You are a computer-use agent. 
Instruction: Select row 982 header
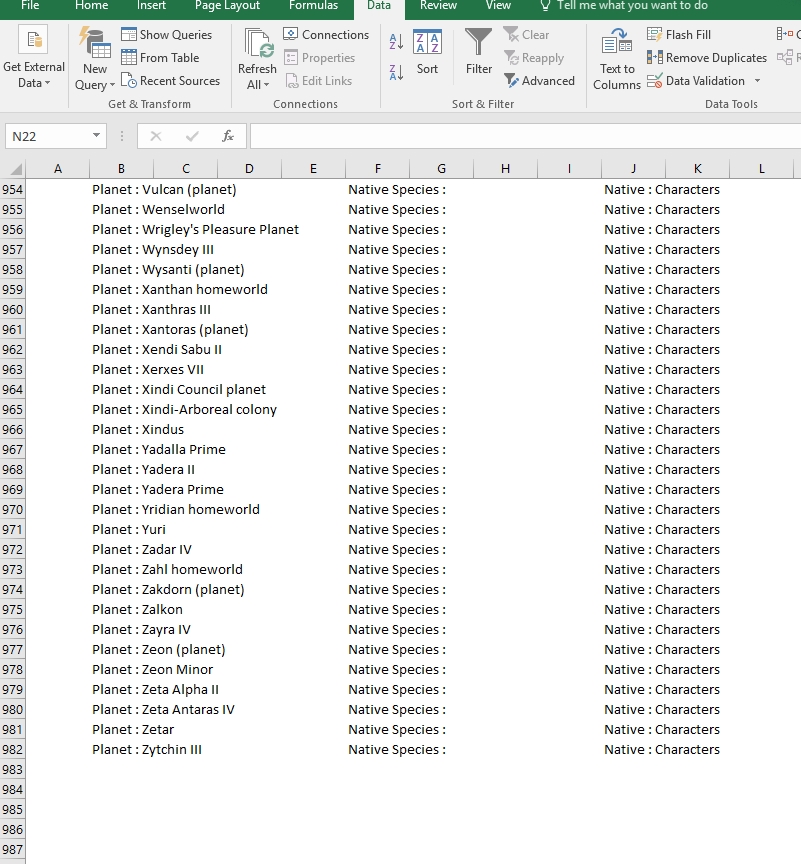coord(12,749)
